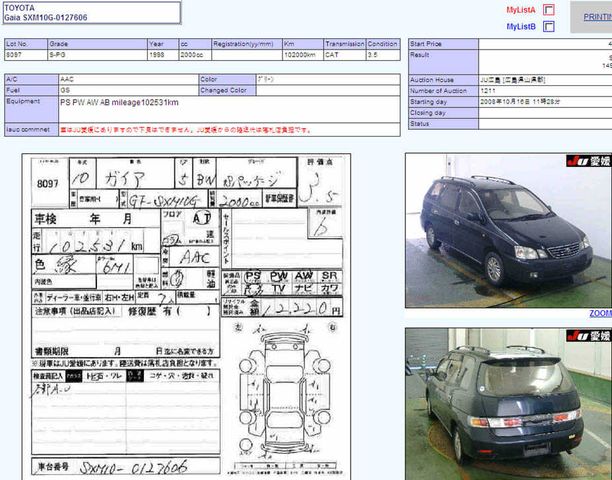This screenshot has height=480, width=612.
Task: Open the PRINTING link
Action: [x=598, y=17]
